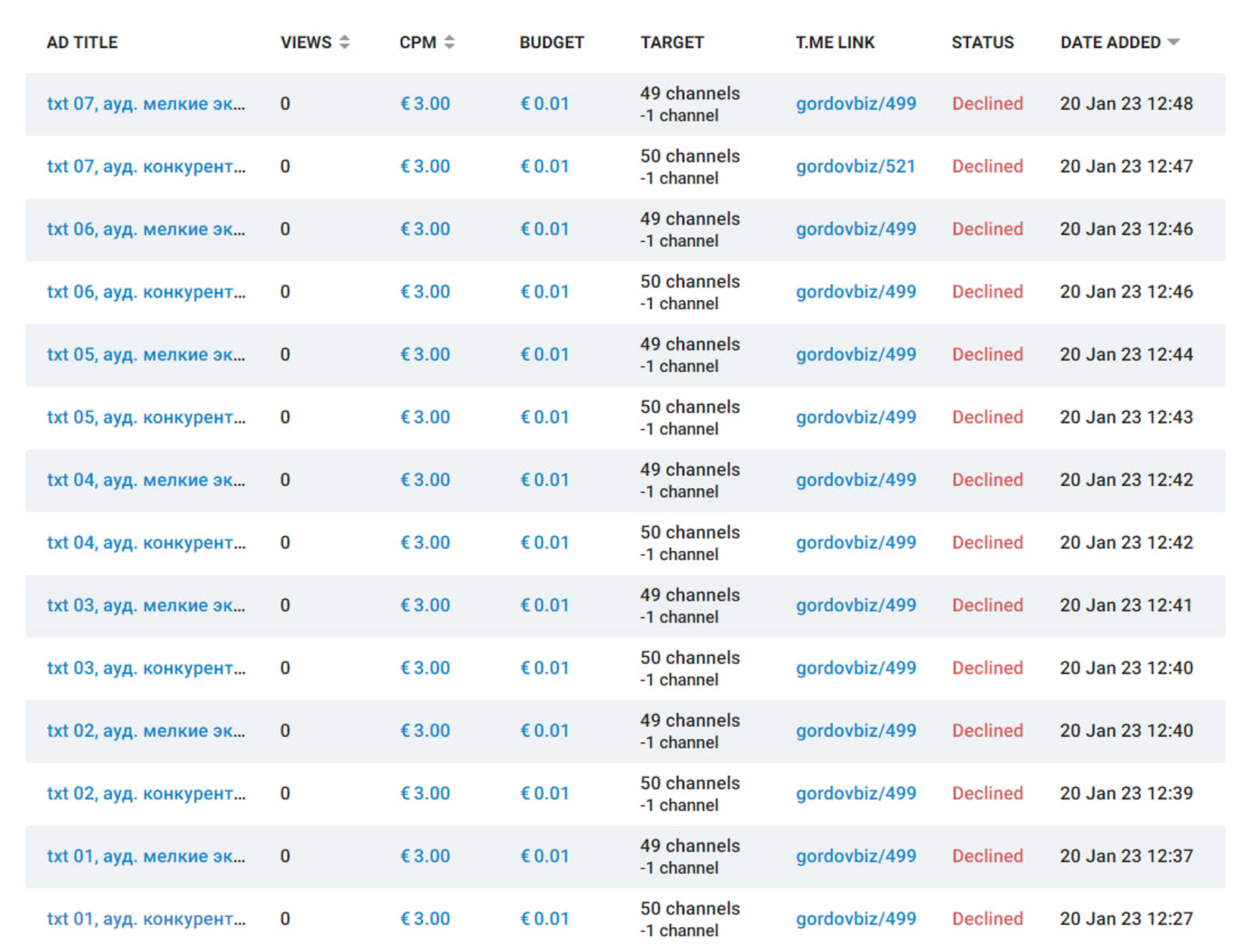This screenshot has width=1252, height=952.
Task: Edit € 3.00 CPM in the 12:47 row
Action: [425, 166]
